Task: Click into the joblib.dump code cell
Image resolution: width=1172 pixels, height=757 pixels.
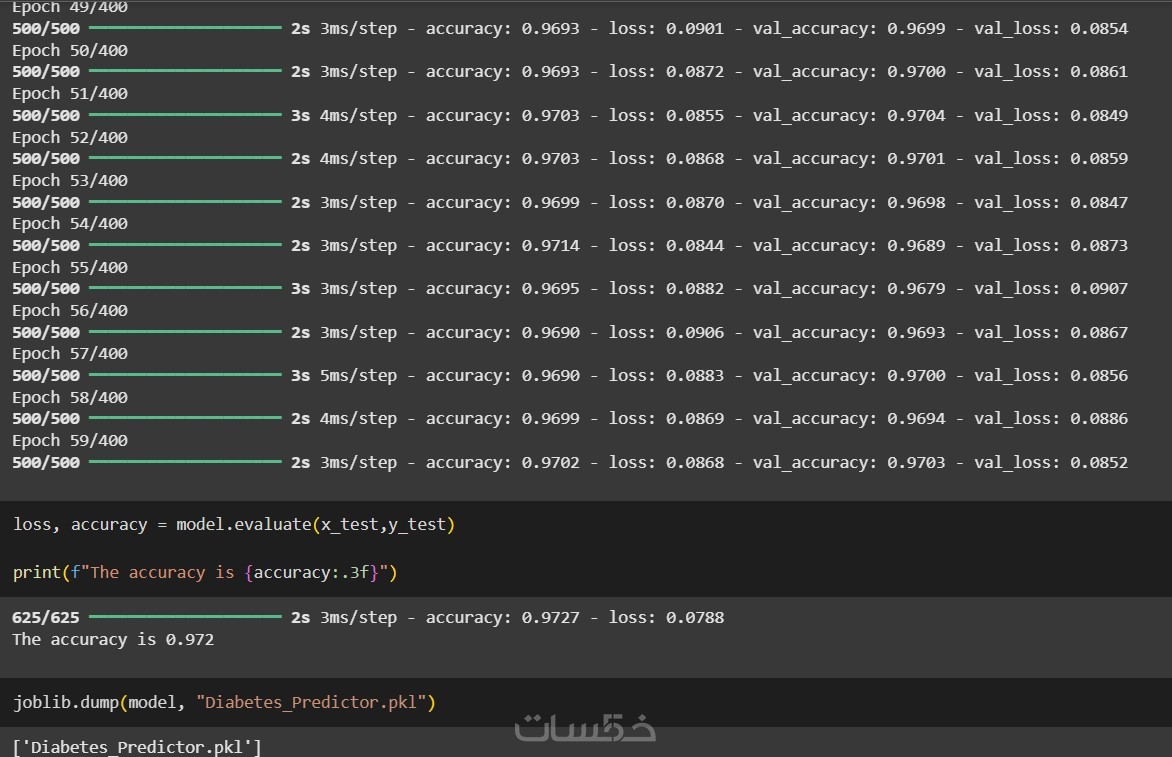Action: (224, 702)
